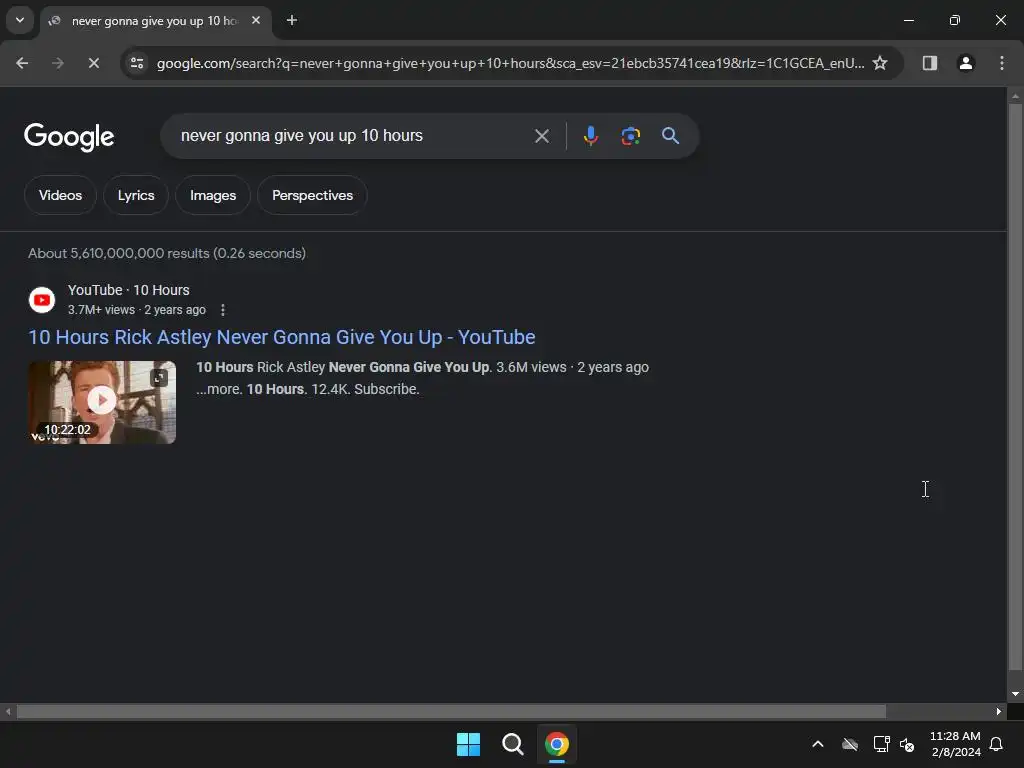Image resolution: width=1024 pixels, height=768 pixels.
Task: Open the Chrome profile menu
Action: point(965,63)
